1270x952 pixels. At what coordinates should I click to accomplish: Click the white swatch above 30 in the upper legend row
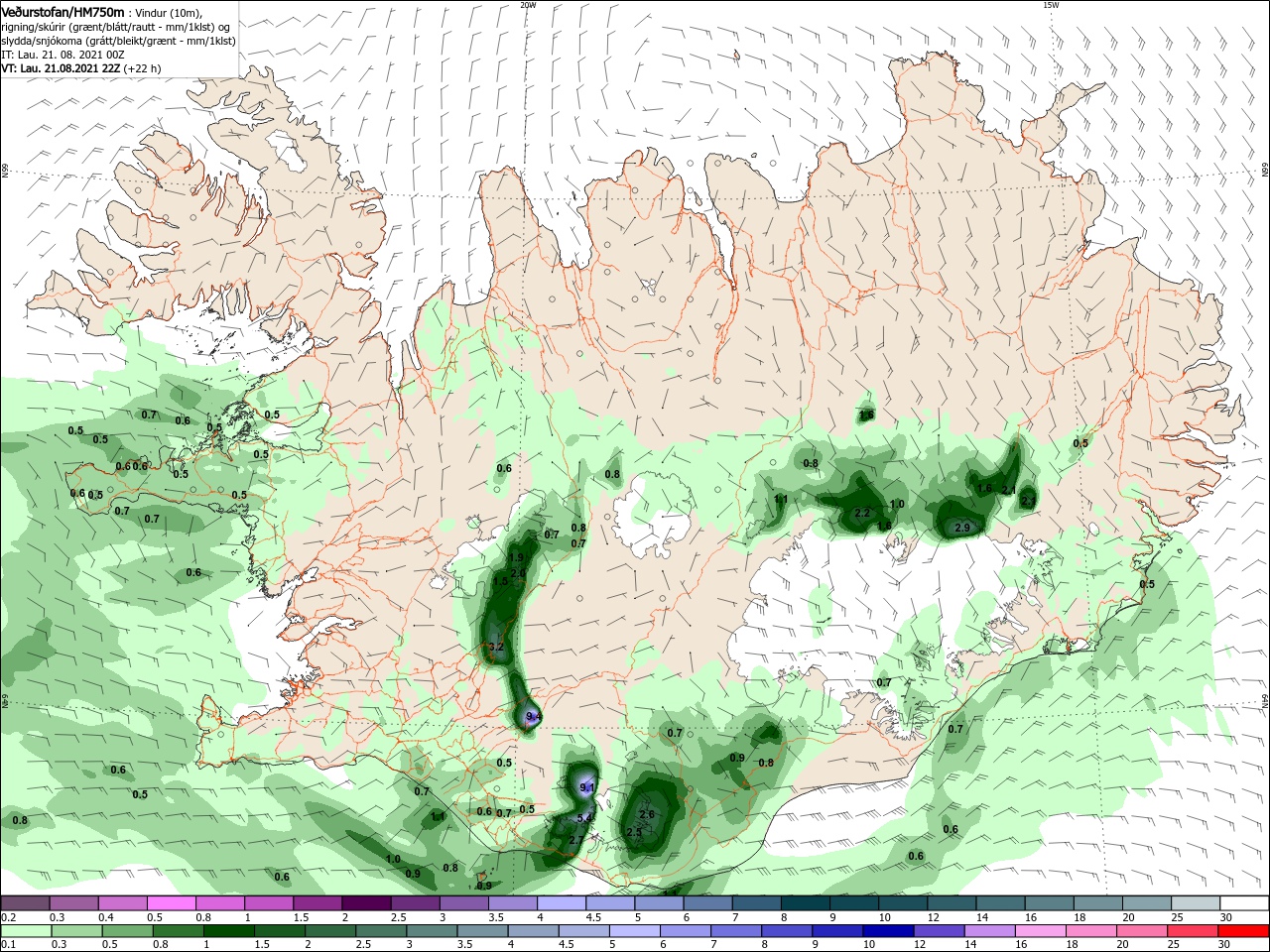pyautogui.click(x=1245, y=903)
